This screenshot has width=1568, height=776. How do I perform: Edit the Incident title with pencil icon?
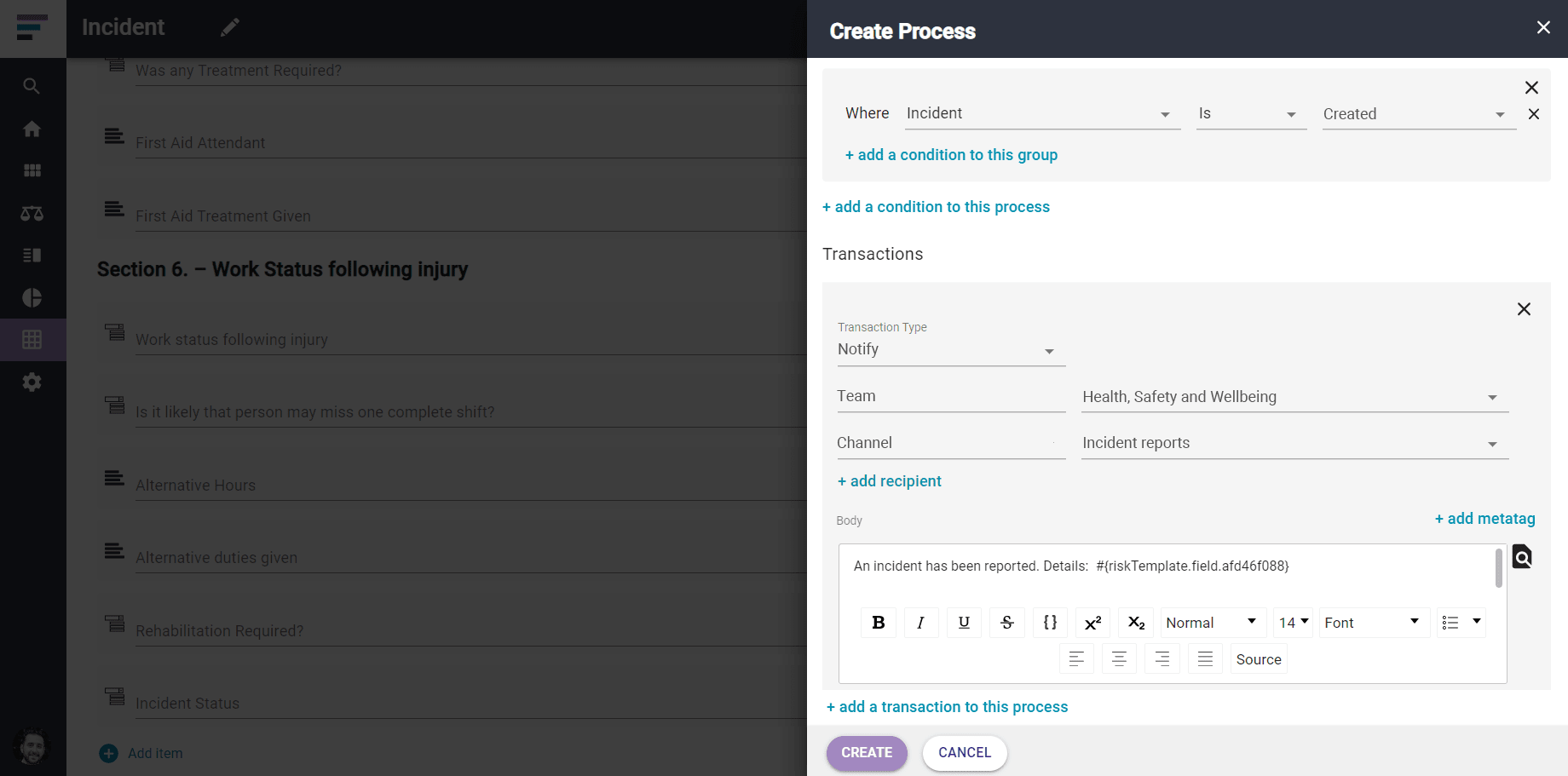230,27
